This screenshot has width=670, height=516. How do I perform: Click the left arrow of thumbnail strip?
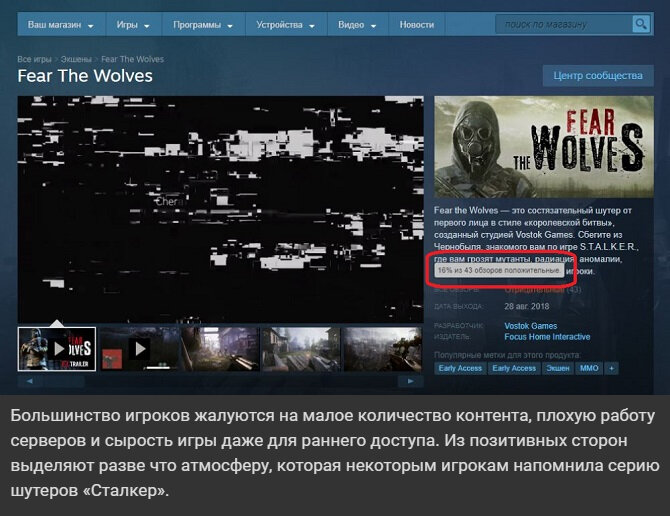coord(29,381)
